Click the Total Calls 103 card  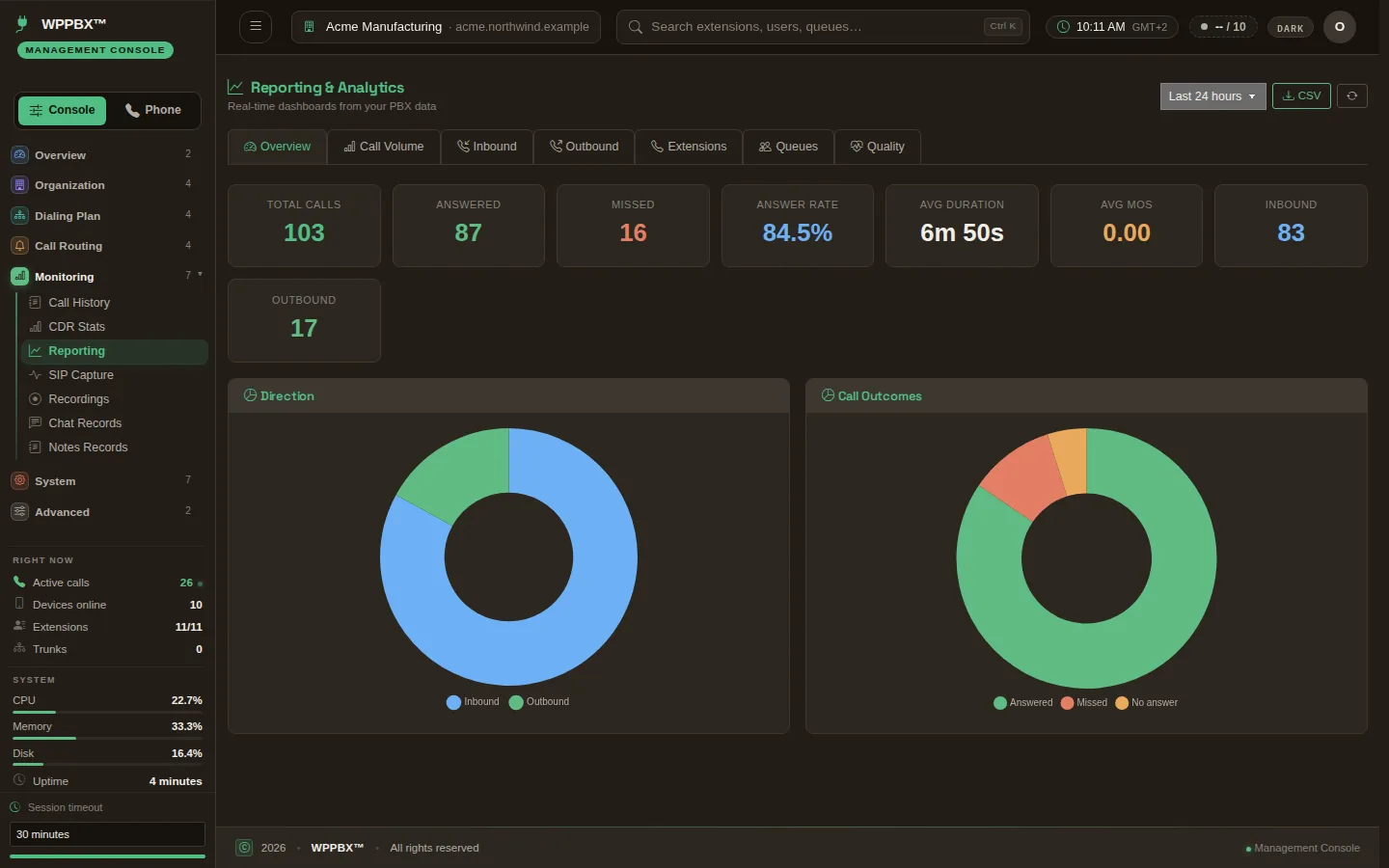click(304, 226)
